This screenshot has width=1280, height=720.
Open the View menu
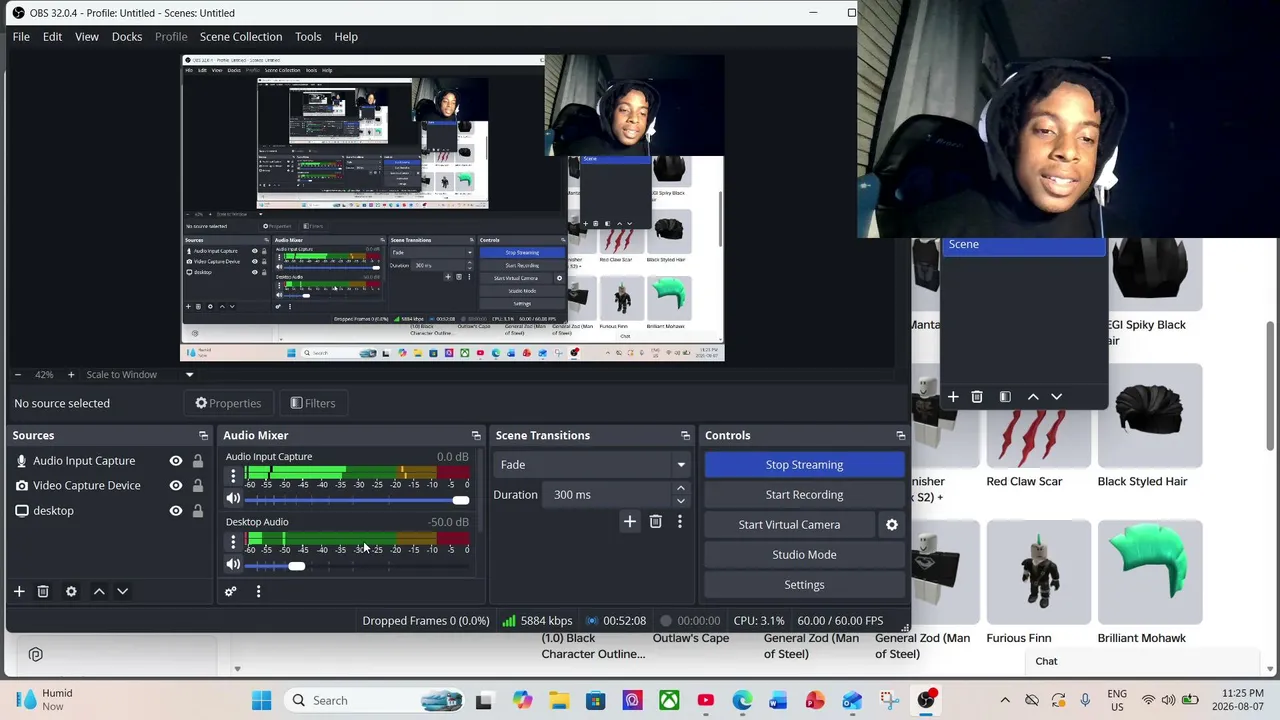point(87,37)
